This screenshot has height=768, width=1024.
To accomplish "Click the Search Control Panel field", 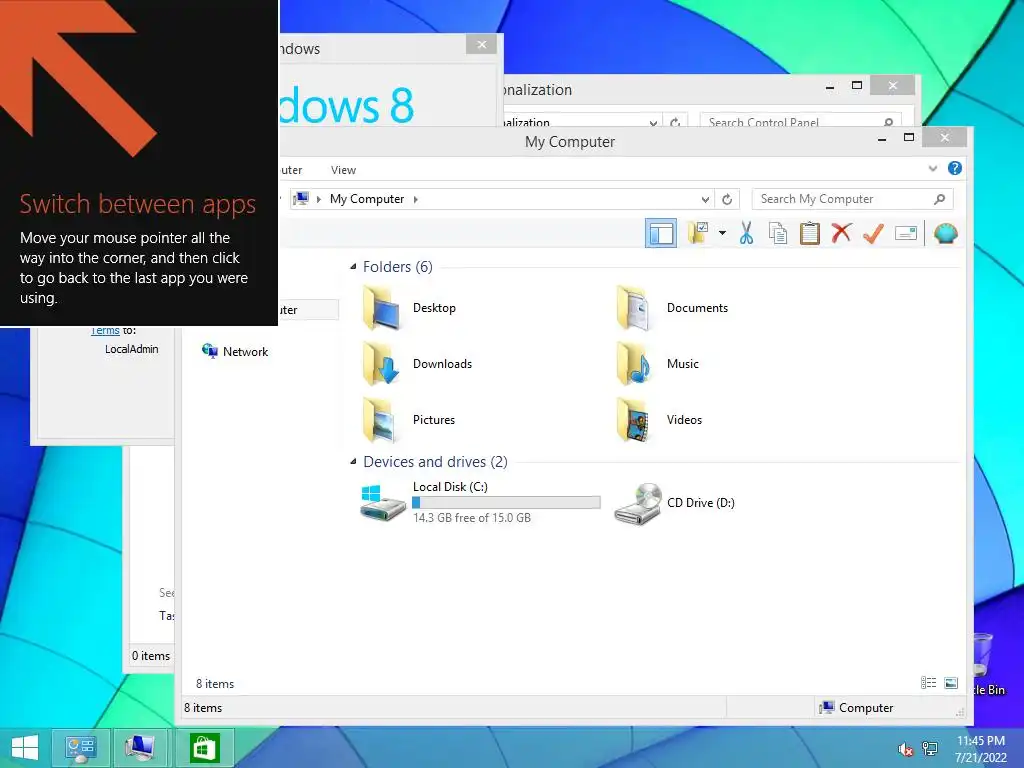I will 801,122.
